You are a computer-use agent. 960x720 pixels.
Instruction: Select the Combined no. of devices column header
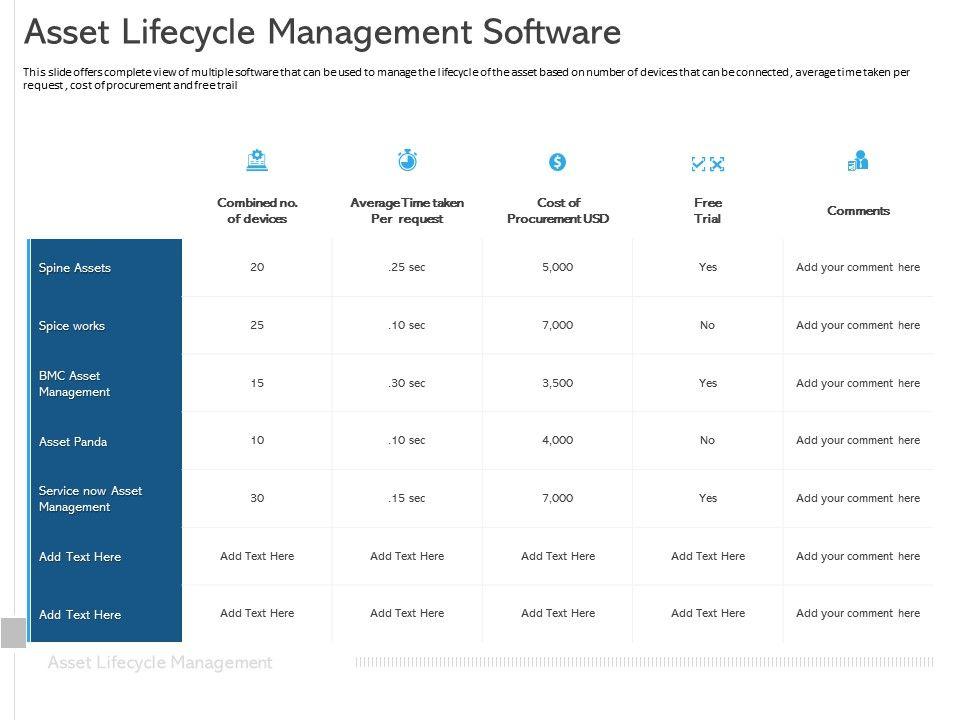click(x=257, y=211)
